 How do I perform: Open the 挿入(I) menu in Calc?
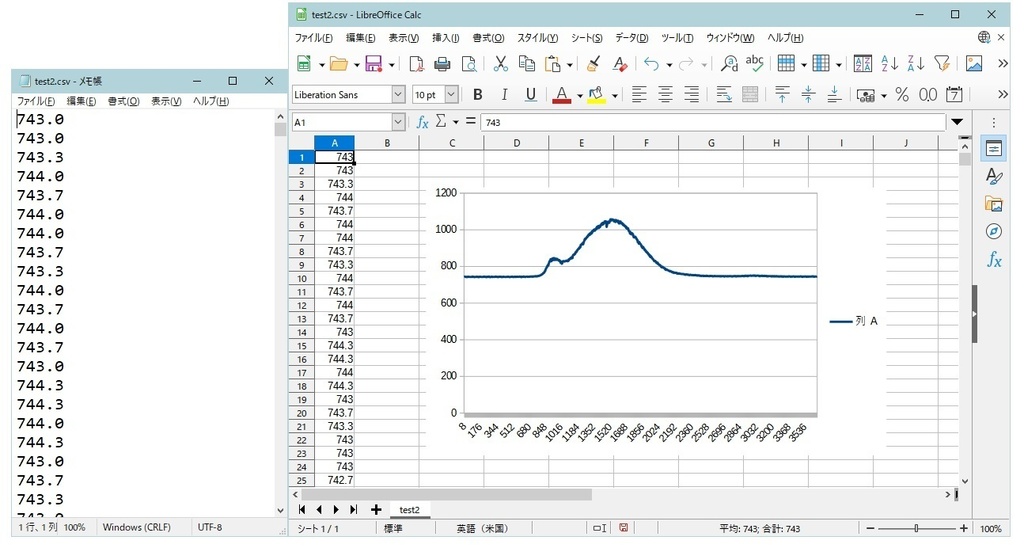pyautogui.click(x=445, y=38)
